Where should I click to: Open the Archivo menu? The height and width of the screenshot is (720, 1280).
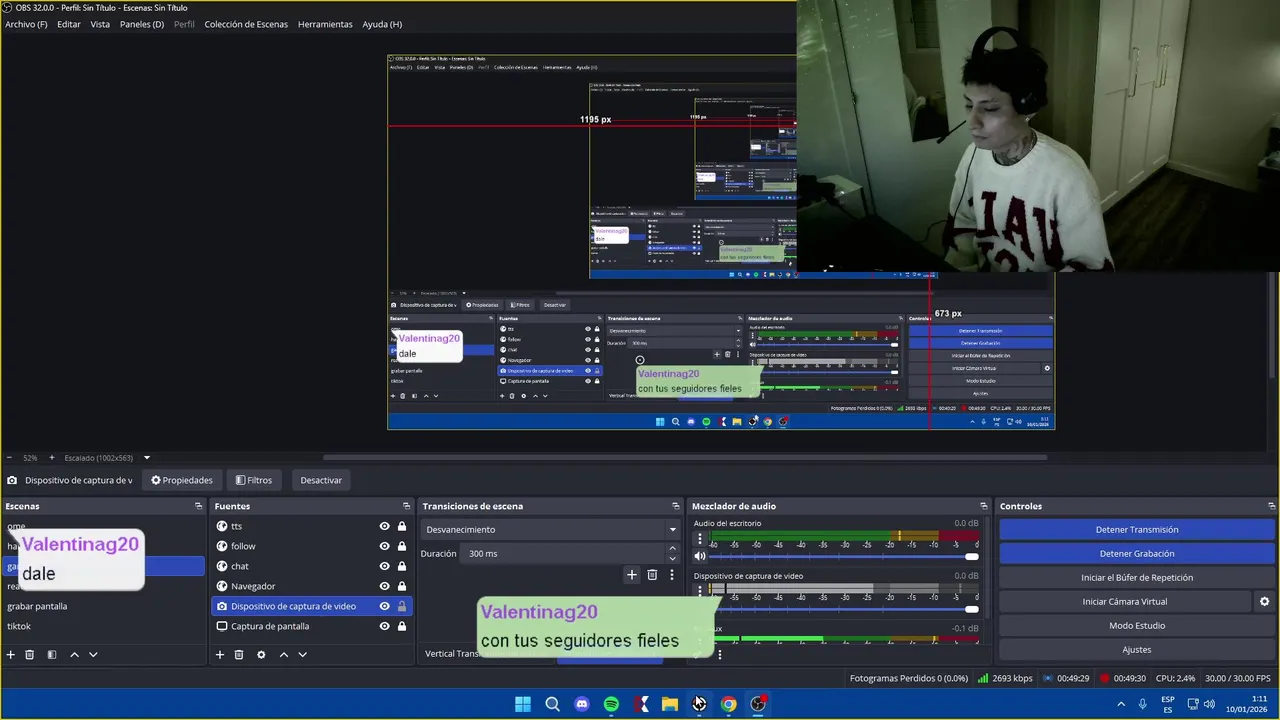[26, 24]
